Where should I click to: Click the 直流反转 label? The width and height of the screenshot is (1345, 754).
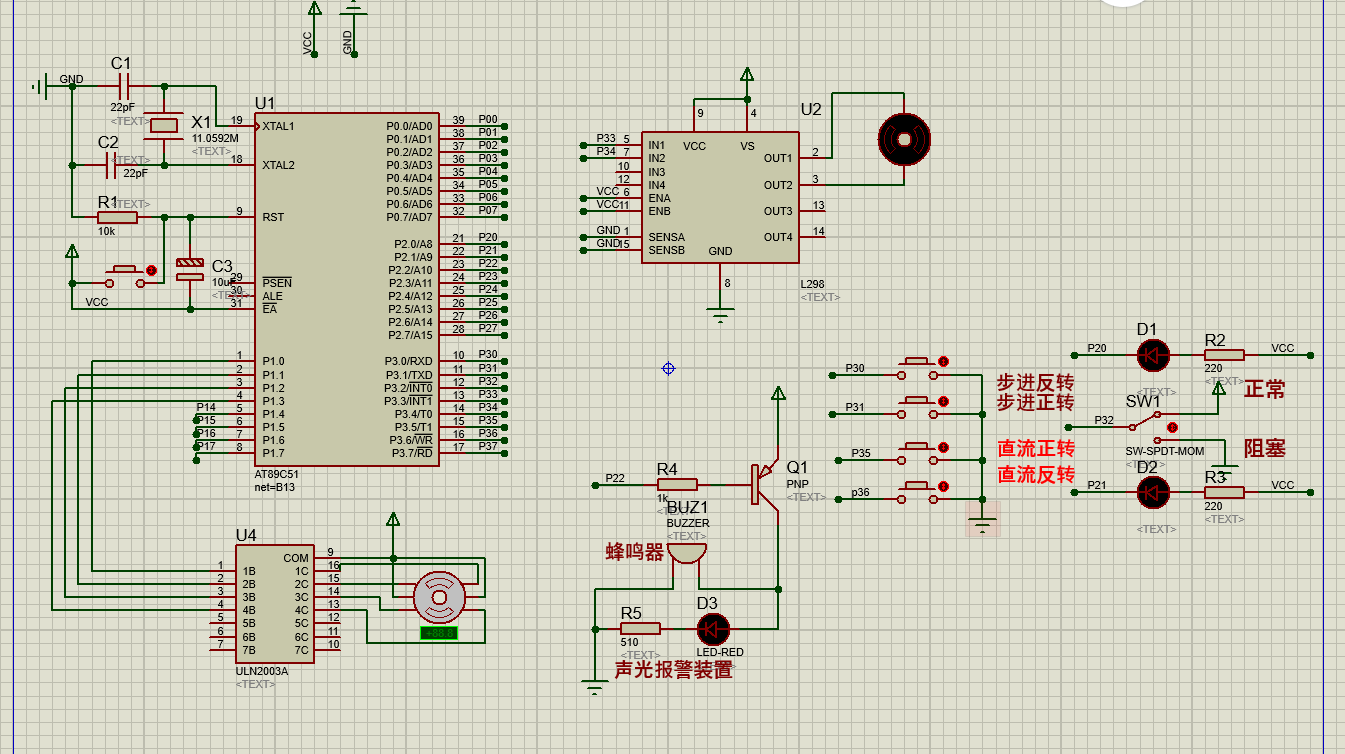[x=1036, y=474]
